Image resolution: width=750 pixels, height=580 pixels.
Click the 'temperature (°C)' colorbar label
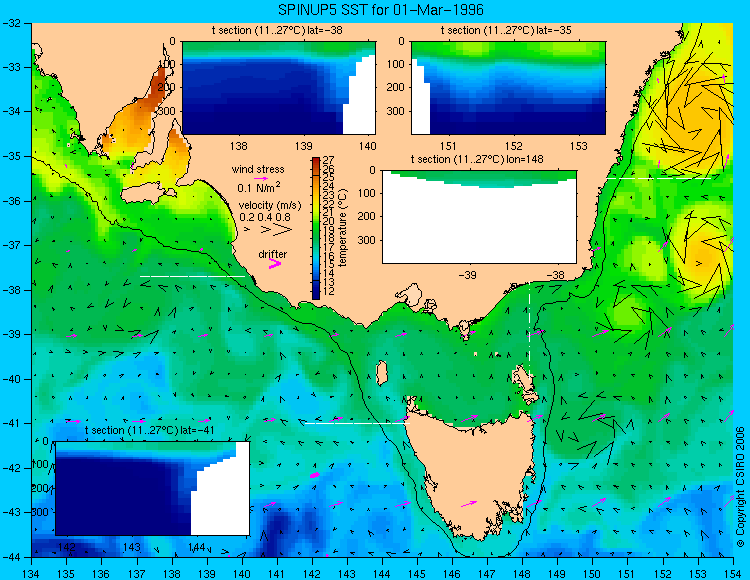click(x=342, y=227)
